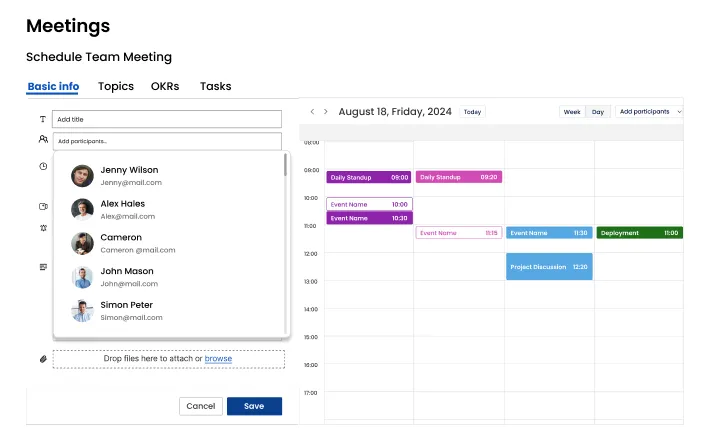Open the Topics tab
710x445 pixels.
point(116,87)
